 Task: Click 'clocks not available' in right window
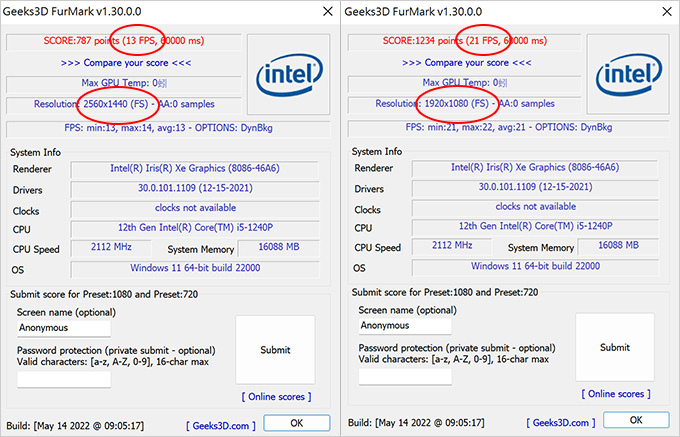[535, 207]
